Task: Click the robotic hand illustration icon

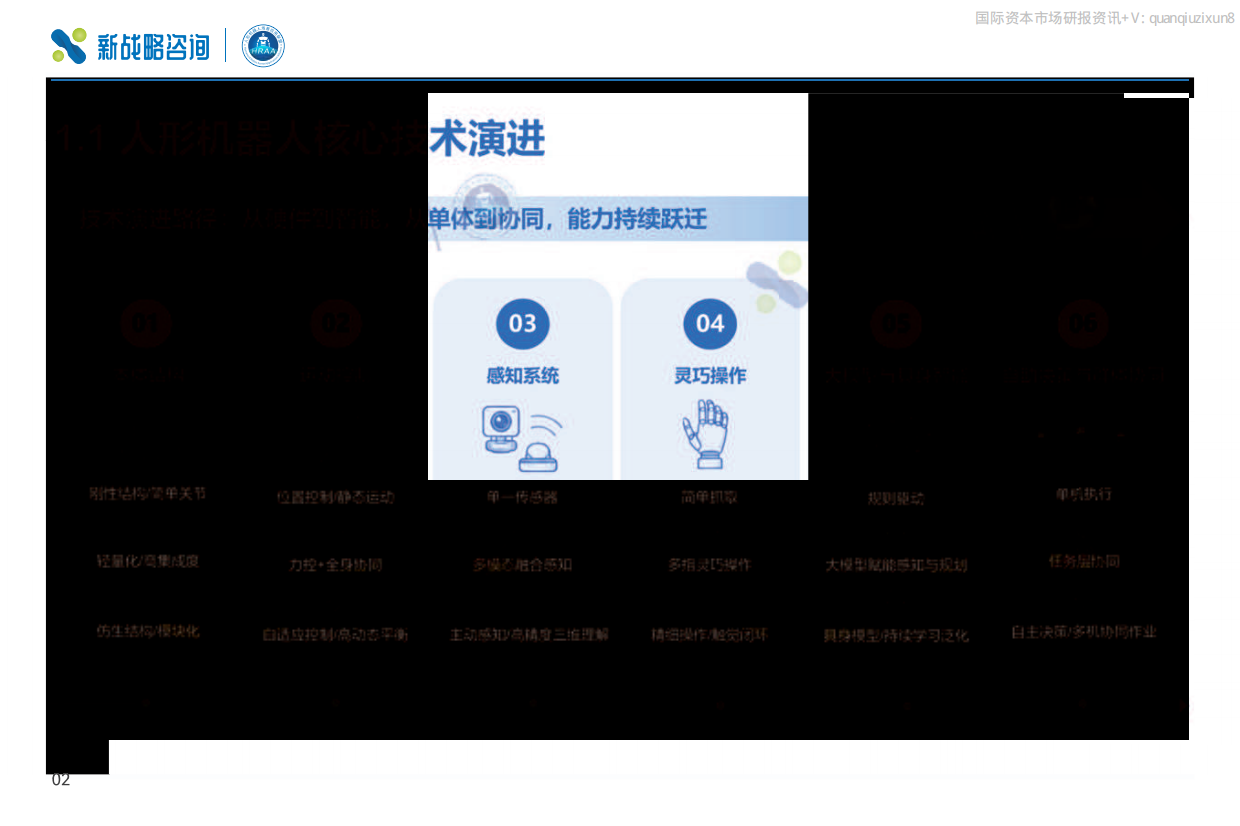Action: point(707,433)
